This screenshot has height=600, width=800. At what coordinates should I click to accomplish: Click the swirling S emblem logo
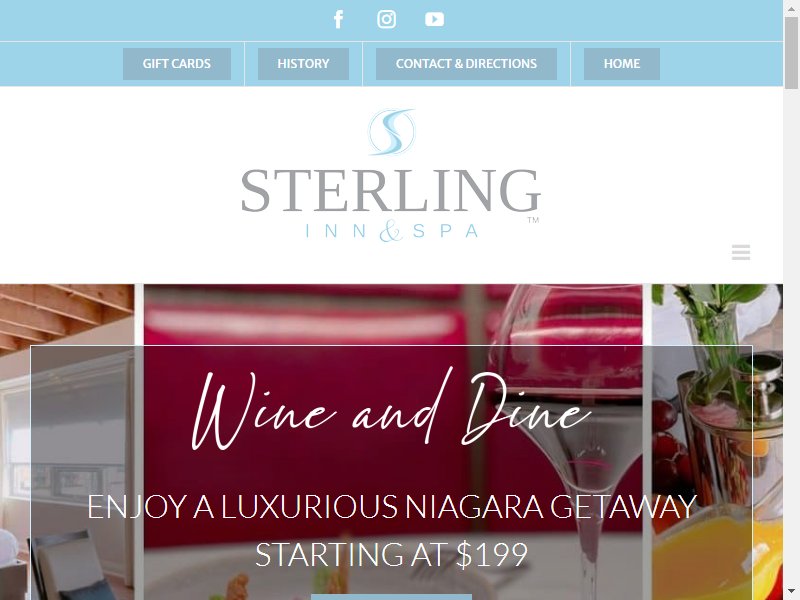point(391,132)
